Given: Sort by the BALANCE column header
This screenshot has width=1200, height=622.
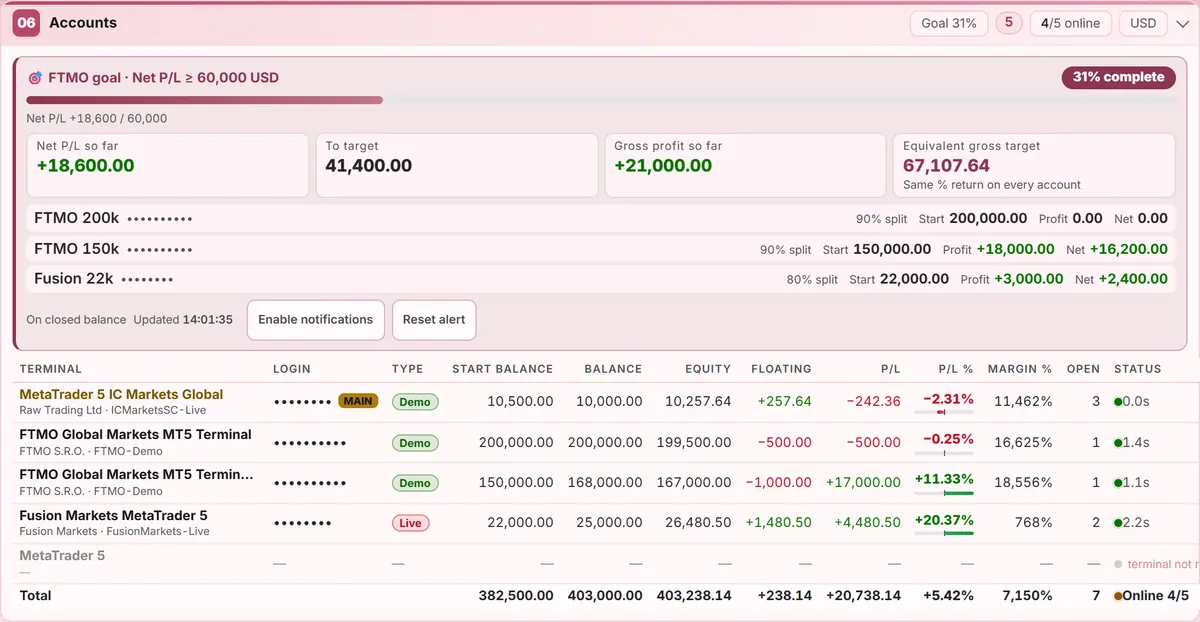Looking at the screenshot, I should click(x=613, y=369).
